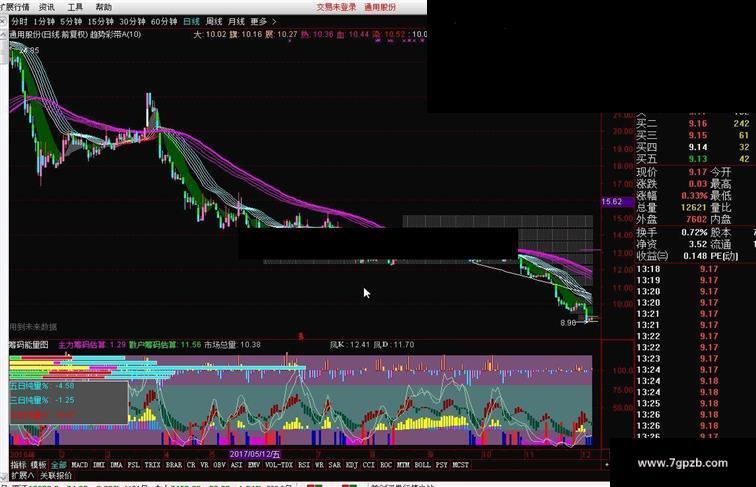
Task: Apply the EMV indicator
Action: (x=254, y=465)
